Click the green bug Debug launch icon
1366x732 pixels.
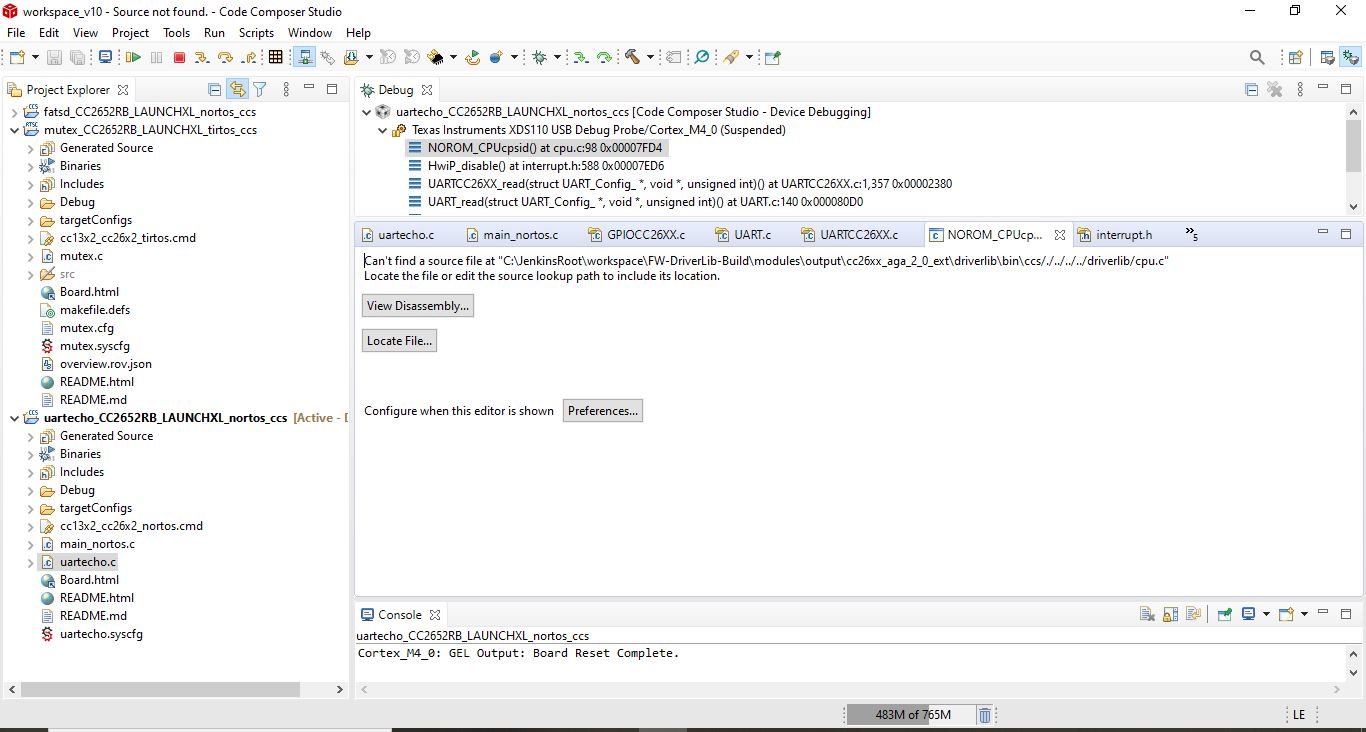click(540, 58)
